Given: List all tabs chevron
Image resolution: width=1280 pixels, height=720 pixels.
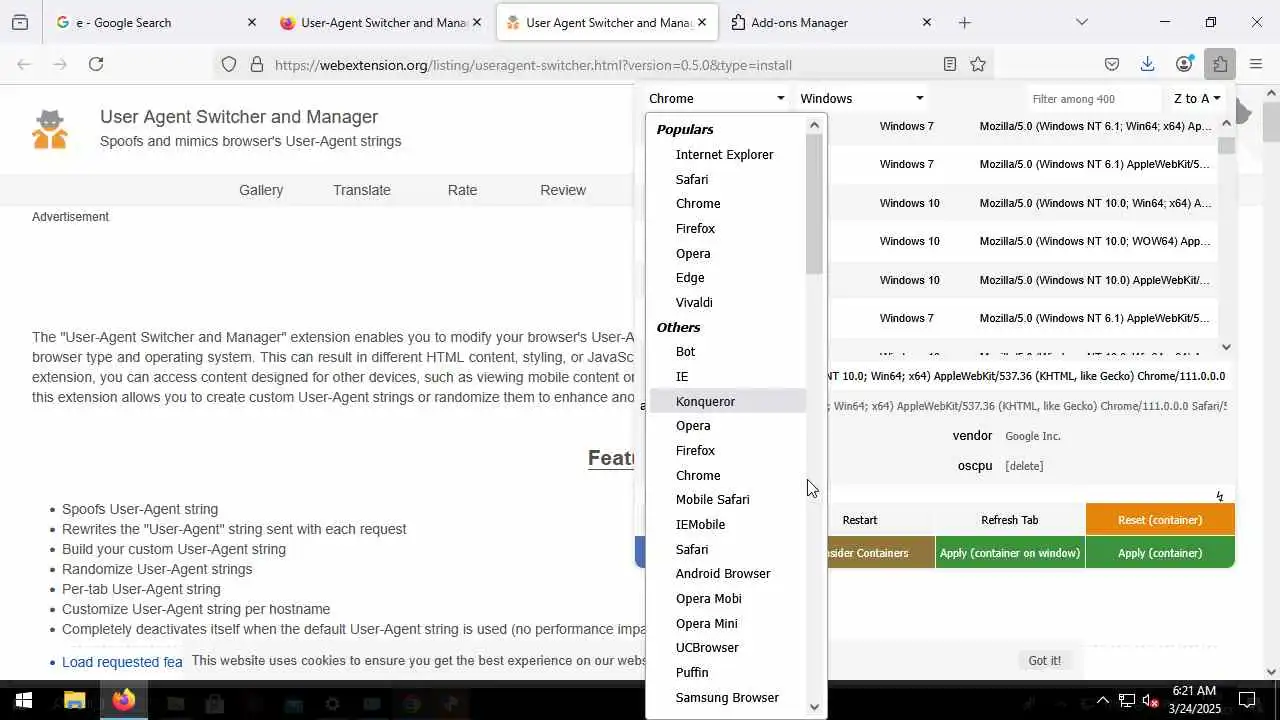Looking at the screenshot, I should (x=1081, y=22).
